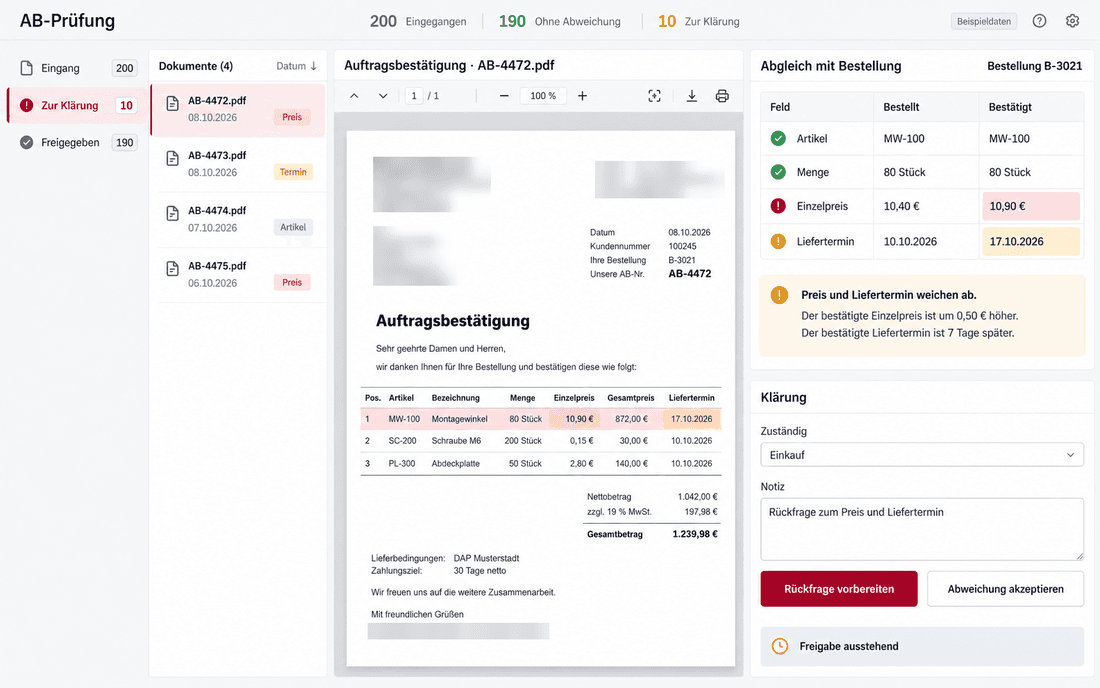
Task: Click AB-4472 number in PDF header
Action: pyautogui.click(x=690, y=274)
